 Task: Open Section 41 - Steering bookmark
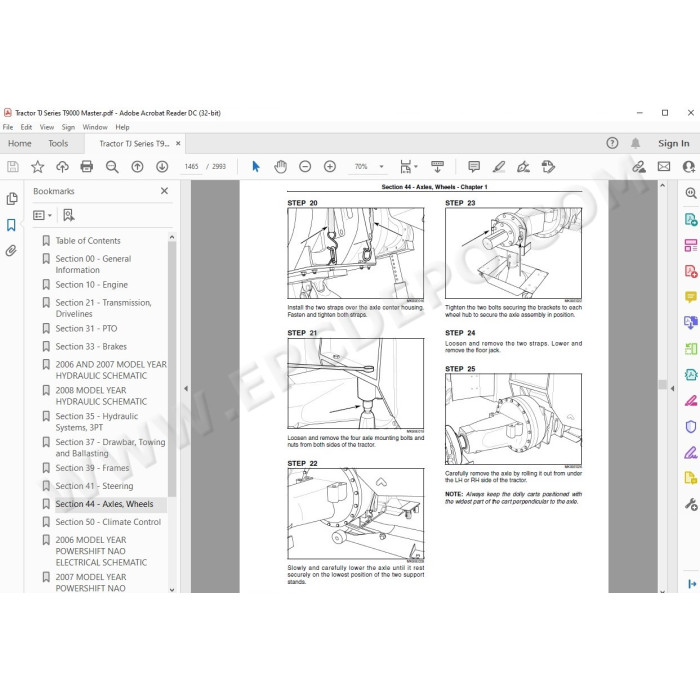pos(94,486)
